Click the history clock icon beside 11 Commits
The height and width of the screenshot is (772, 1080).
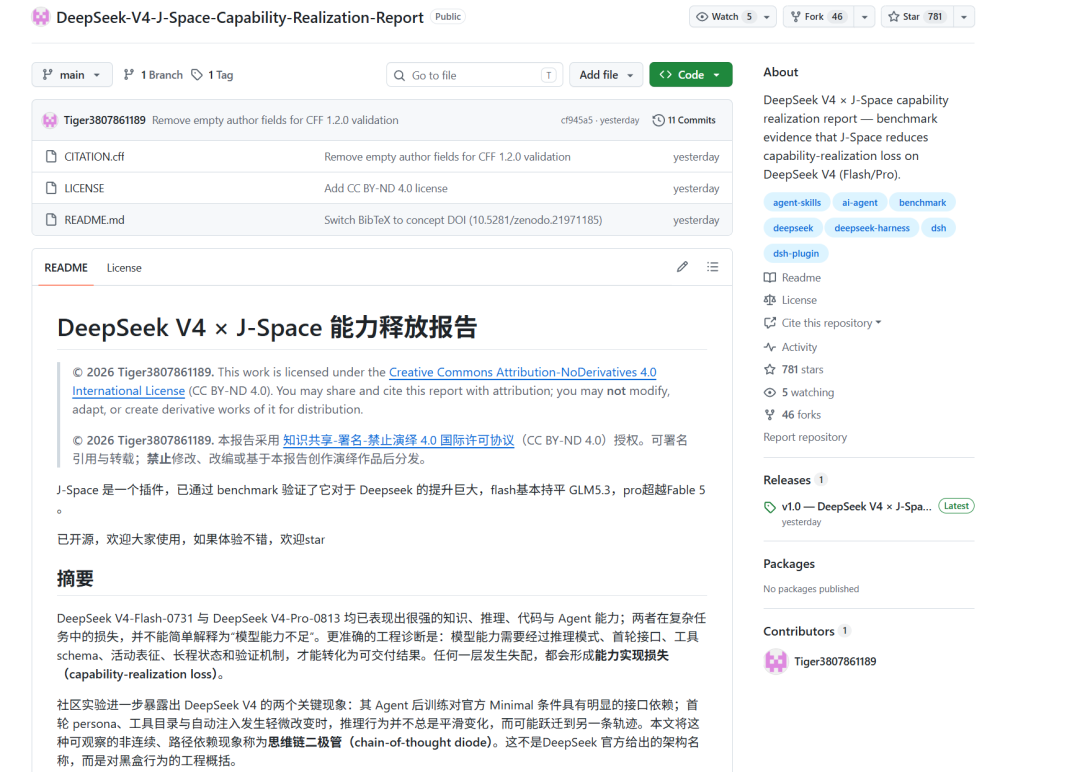[658, 120]
